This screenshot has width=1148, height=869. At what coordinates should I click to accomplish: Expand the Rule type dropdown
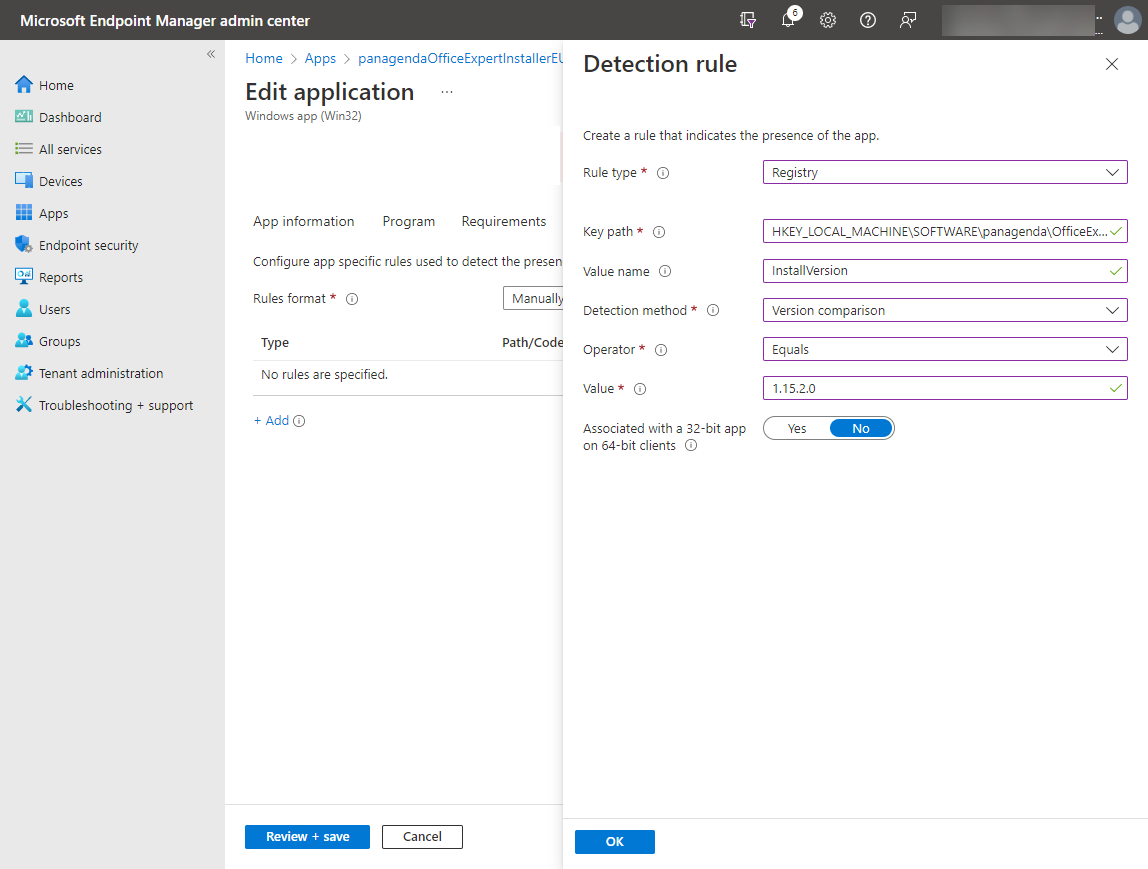tap(944, 172)
